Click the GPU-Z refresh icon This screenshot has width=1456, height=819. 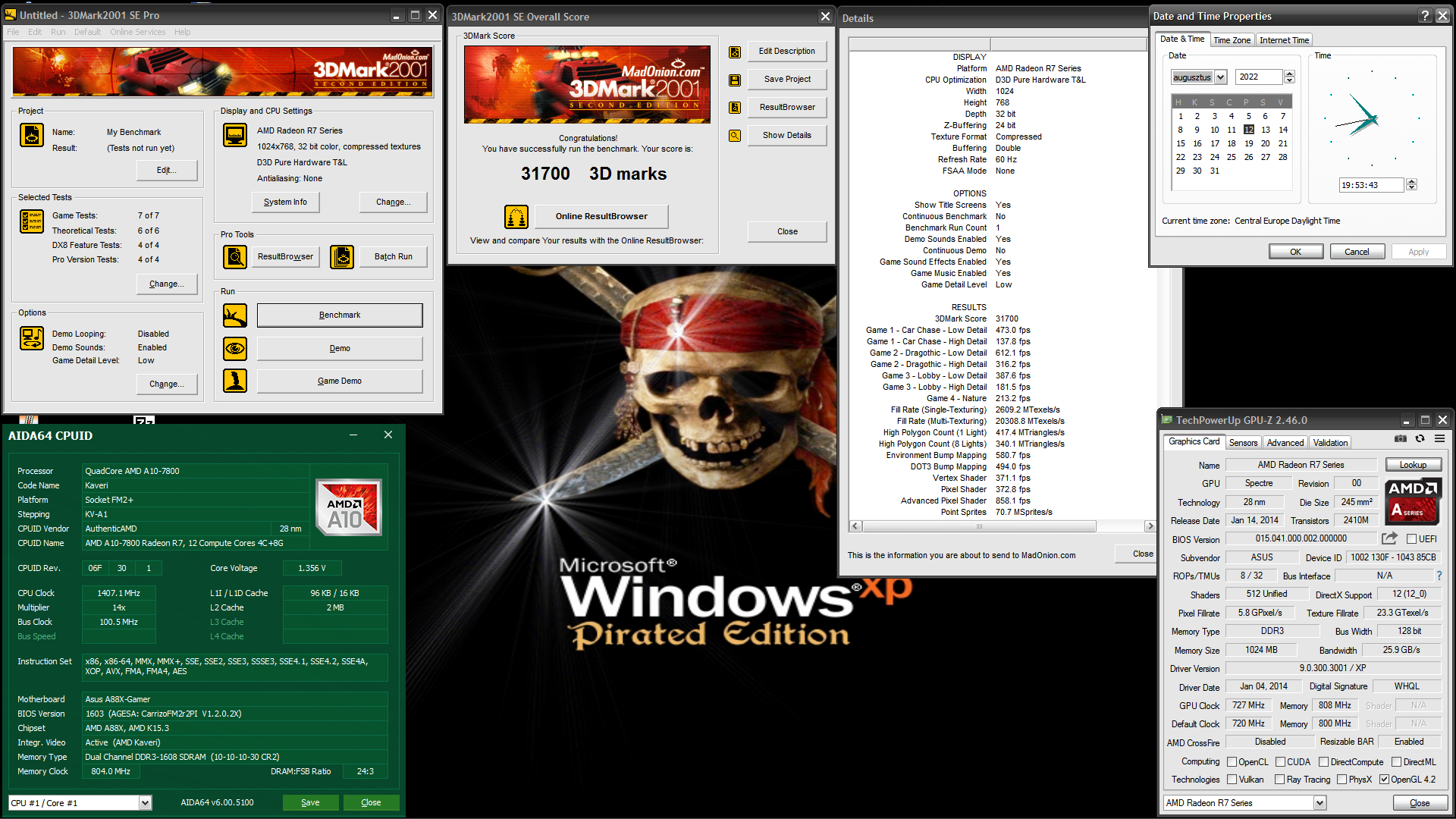[x=1420, y=439]
